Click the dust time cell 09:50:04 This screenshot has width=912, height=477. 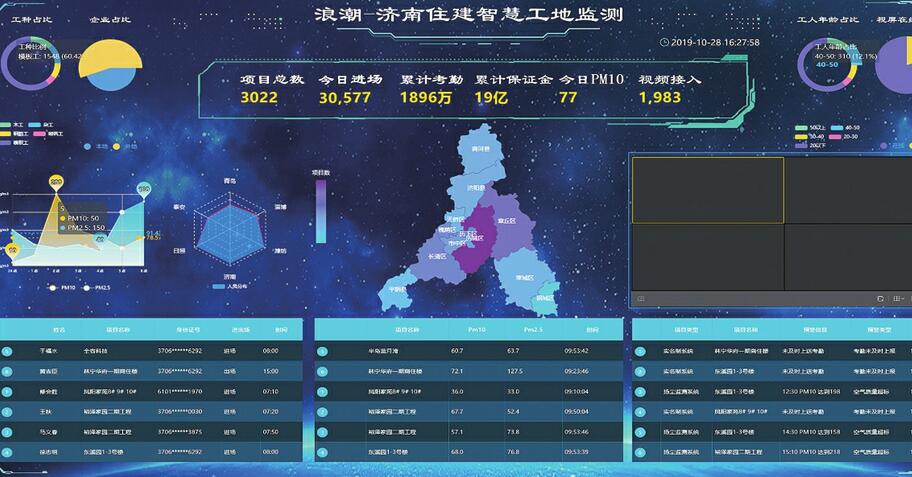[x=576, y=412]
